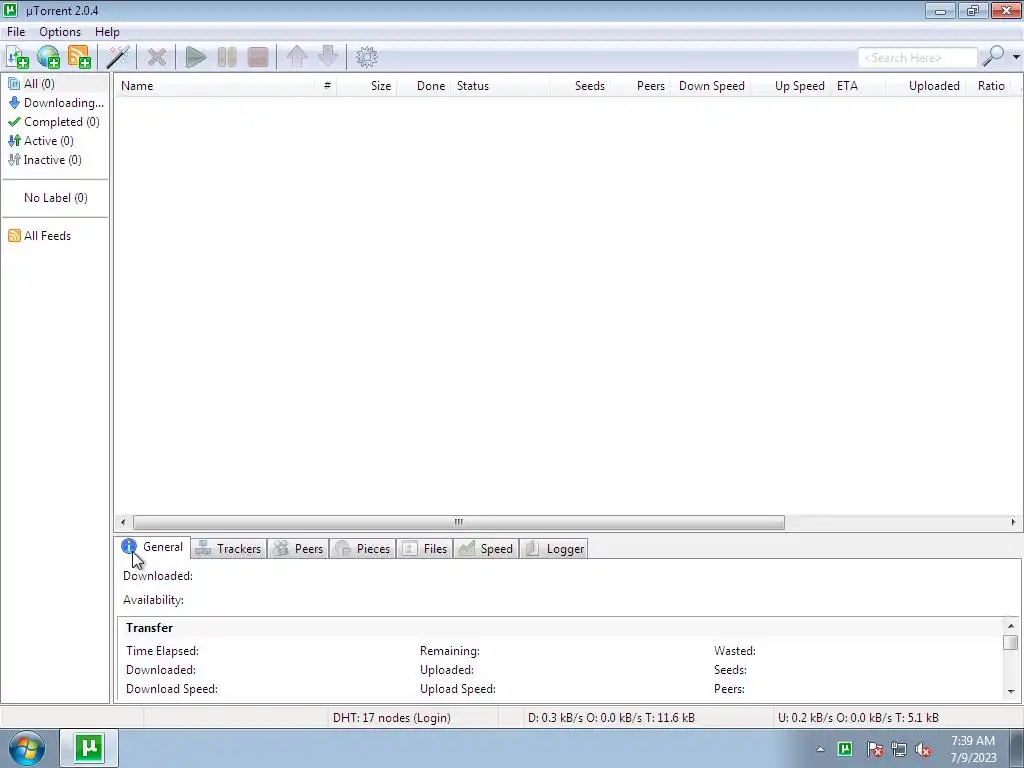Click the Move Up Queue arrow icon

click(x=297, y=57)
